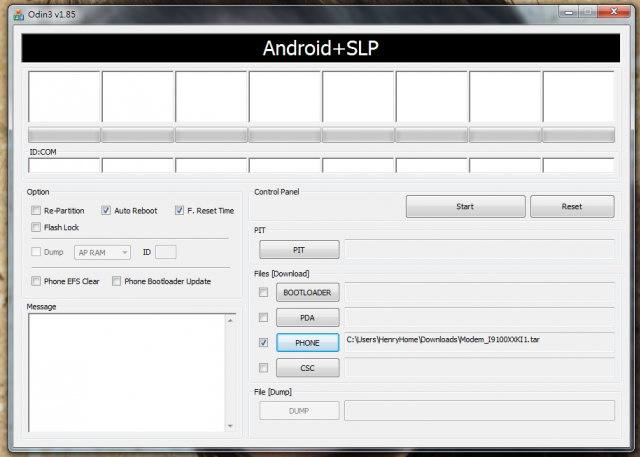
Task: Click the Android+SLP banner
Action: 321,48
